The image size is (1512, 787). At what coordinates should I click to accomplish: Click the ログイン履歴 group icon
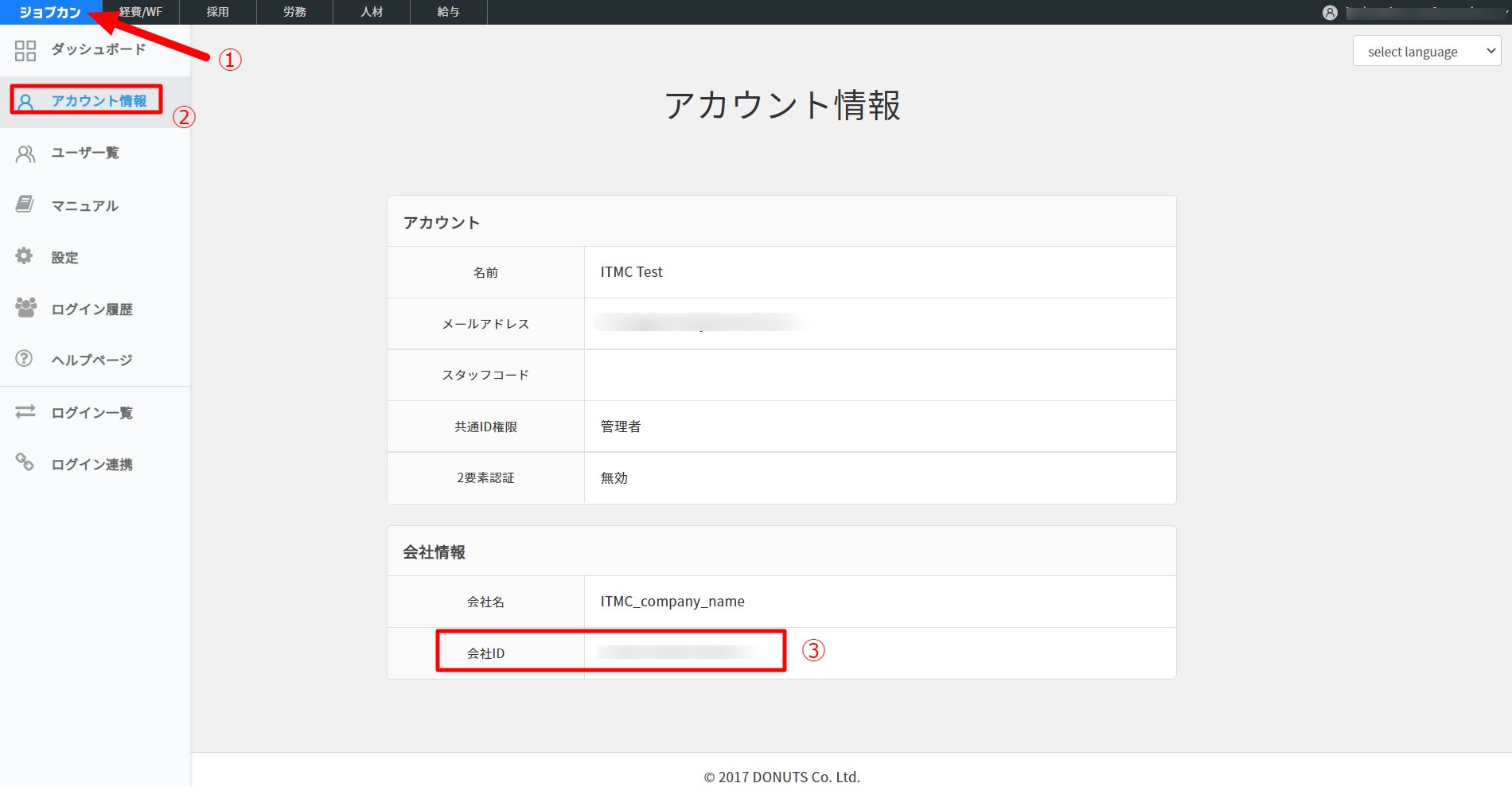click(25, 307)
